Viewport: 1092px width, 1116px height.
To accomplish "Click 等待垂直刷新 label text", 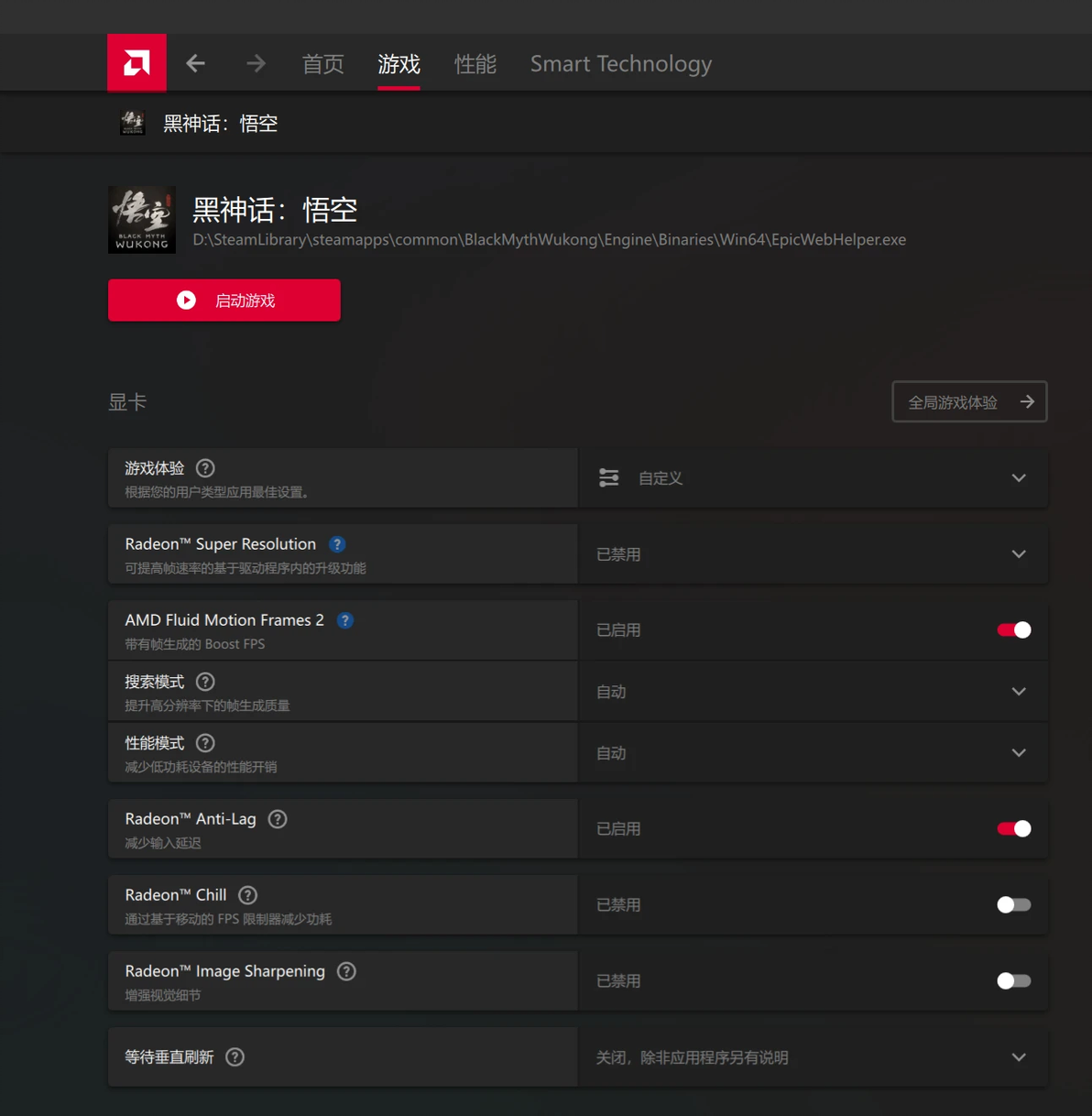I will (x=169, y=1057).
